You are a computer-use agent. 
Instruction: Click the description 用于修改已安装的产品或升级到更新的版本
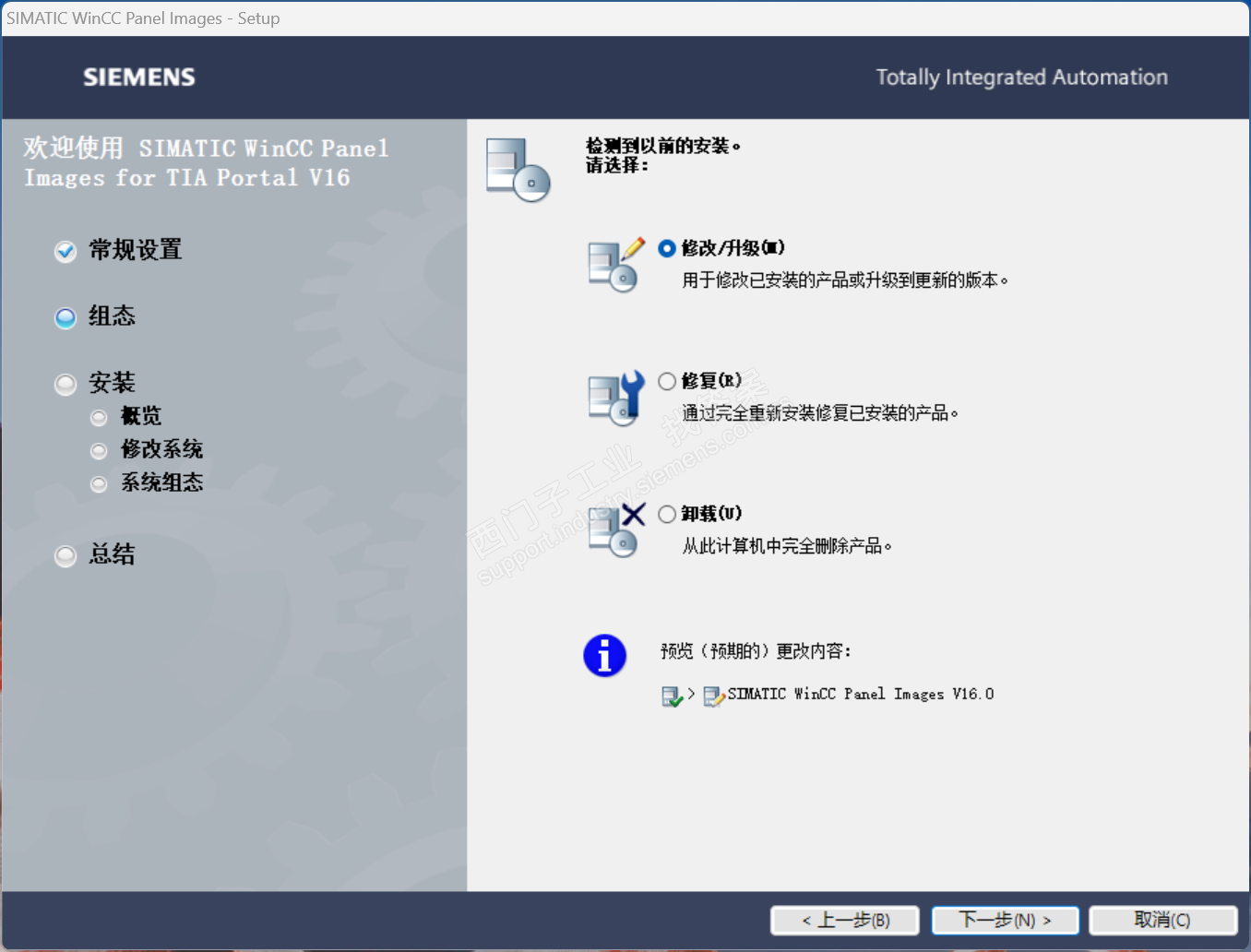845,280
